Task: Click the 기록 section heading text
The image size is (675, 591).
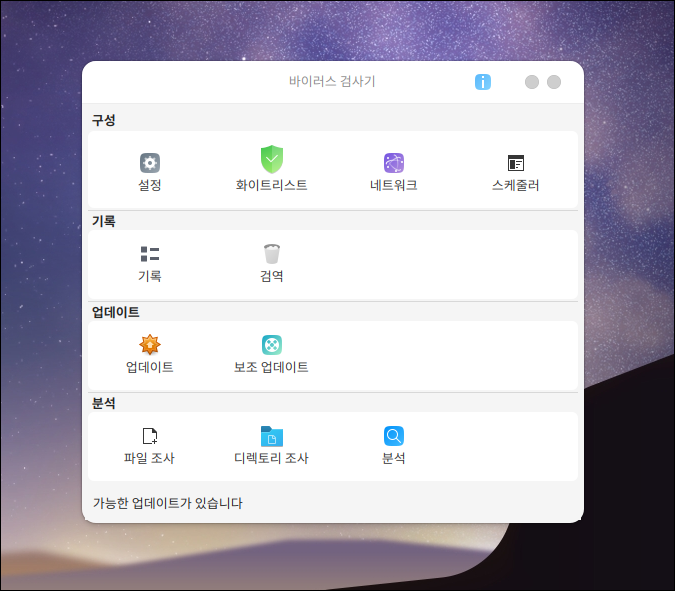Action: (104, 221)
